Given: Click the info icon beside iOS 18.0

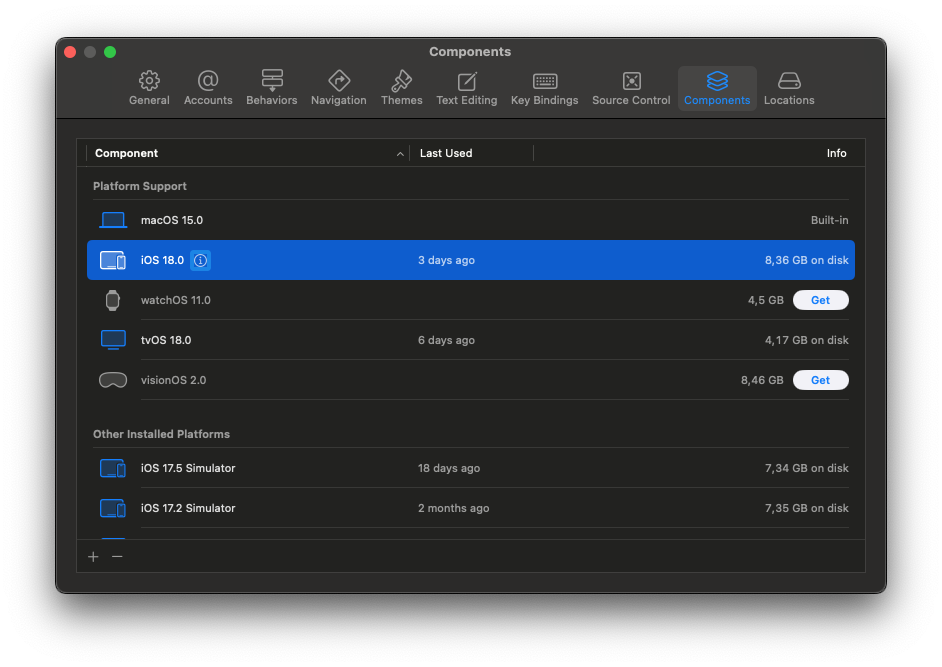Looking at the screenshot, I should coord(200,260).
